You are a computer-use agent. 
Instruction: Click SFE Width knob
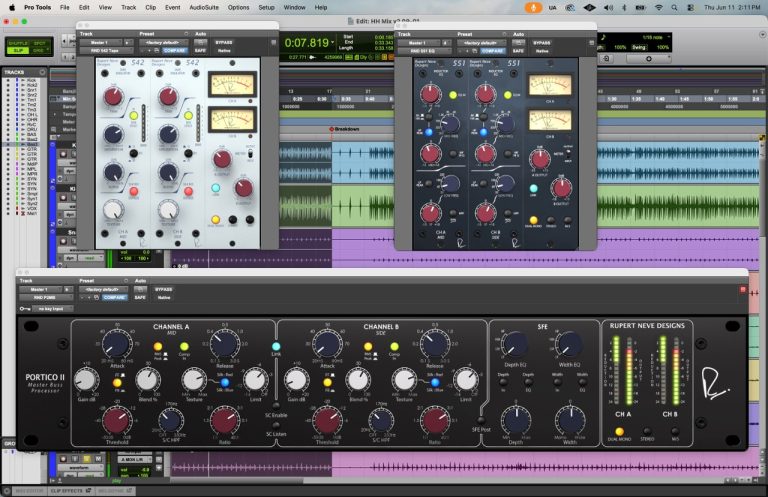(x=570, y=421)
